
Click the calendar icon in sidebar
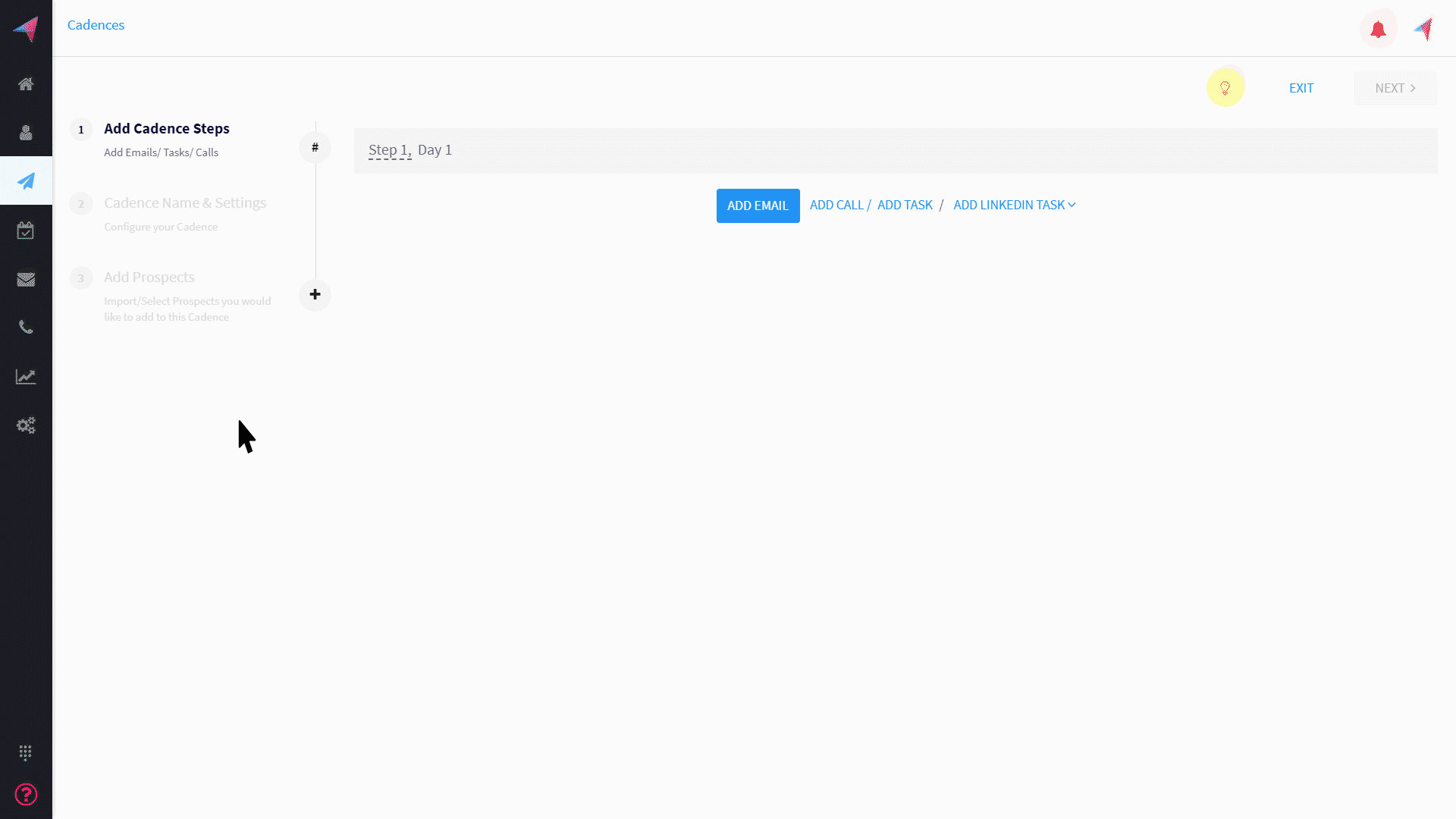click(26, 230)
